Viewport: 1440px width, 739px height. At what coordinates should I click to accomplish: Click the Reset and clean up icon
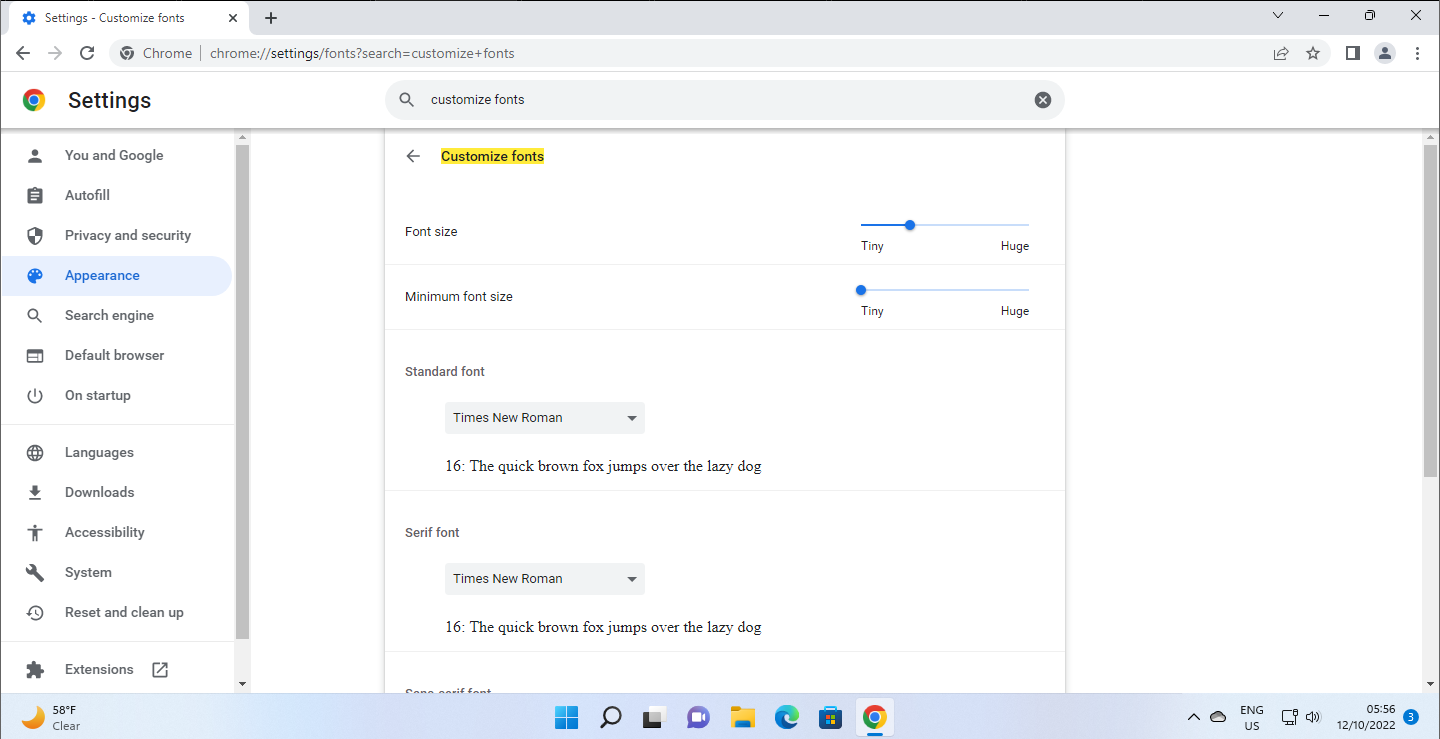(x=36, y=612)
